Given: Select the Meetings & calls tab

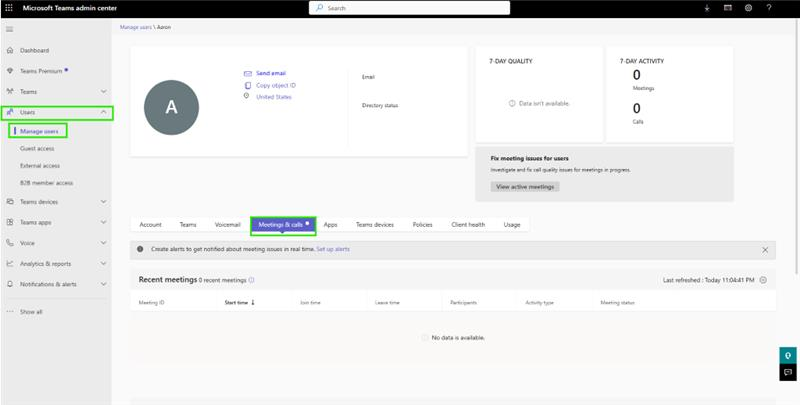Looking at the screenshot, I should [283, 225].
